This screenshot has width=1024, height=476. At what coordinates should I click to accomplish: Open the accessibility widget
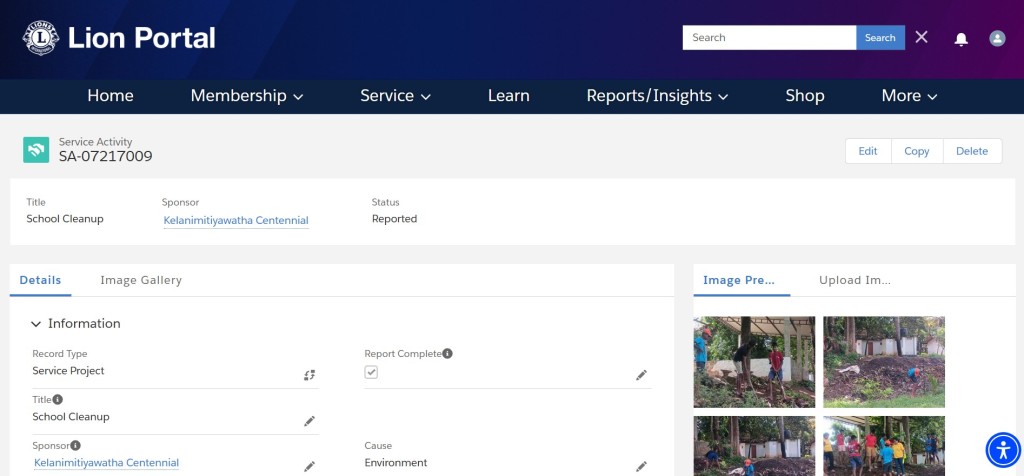point(1003,450)
